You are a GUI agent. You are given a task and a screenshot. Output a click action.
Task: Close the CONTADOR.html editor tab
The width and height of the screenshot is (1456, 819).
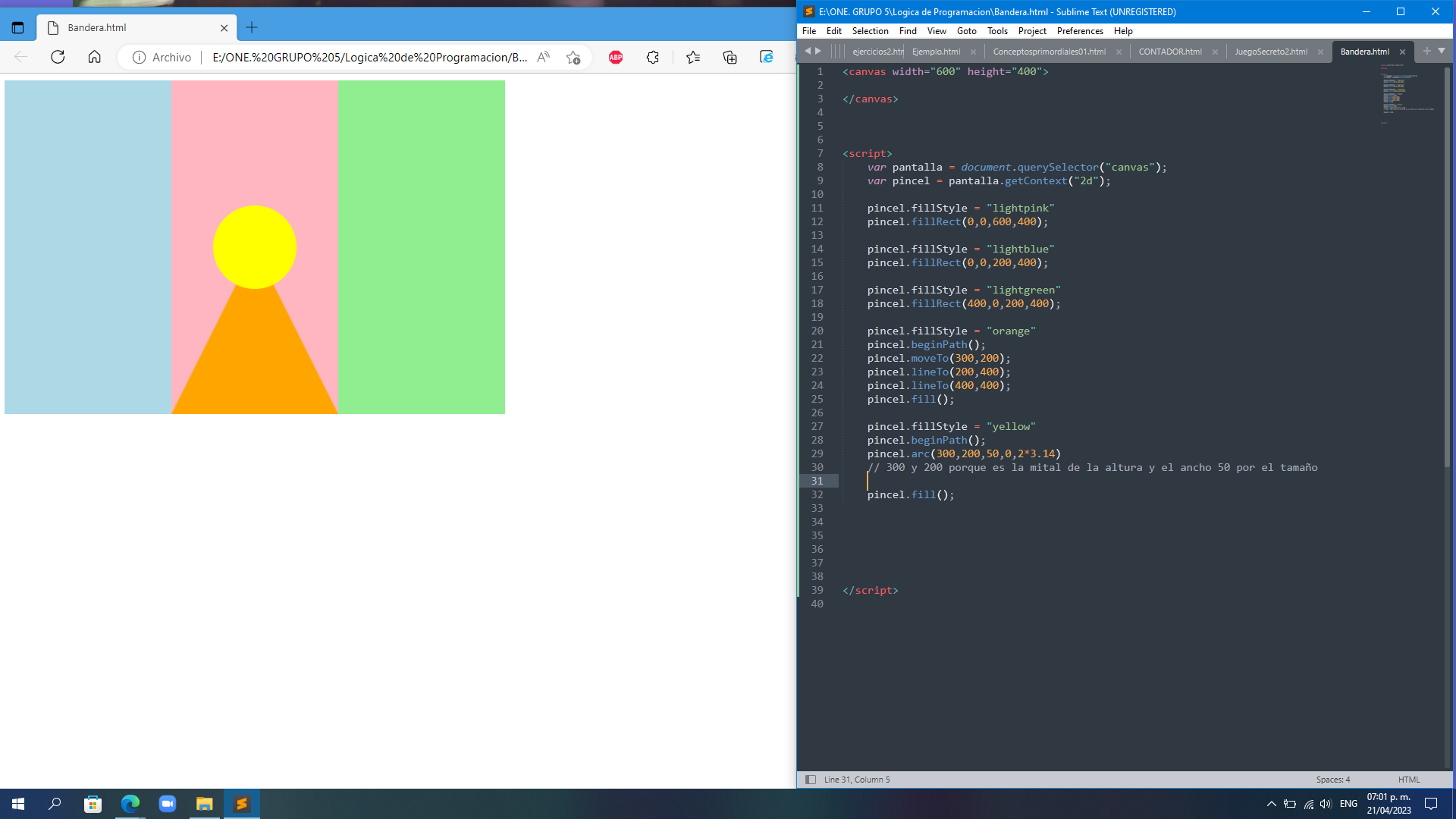[x=1215, y=52]
